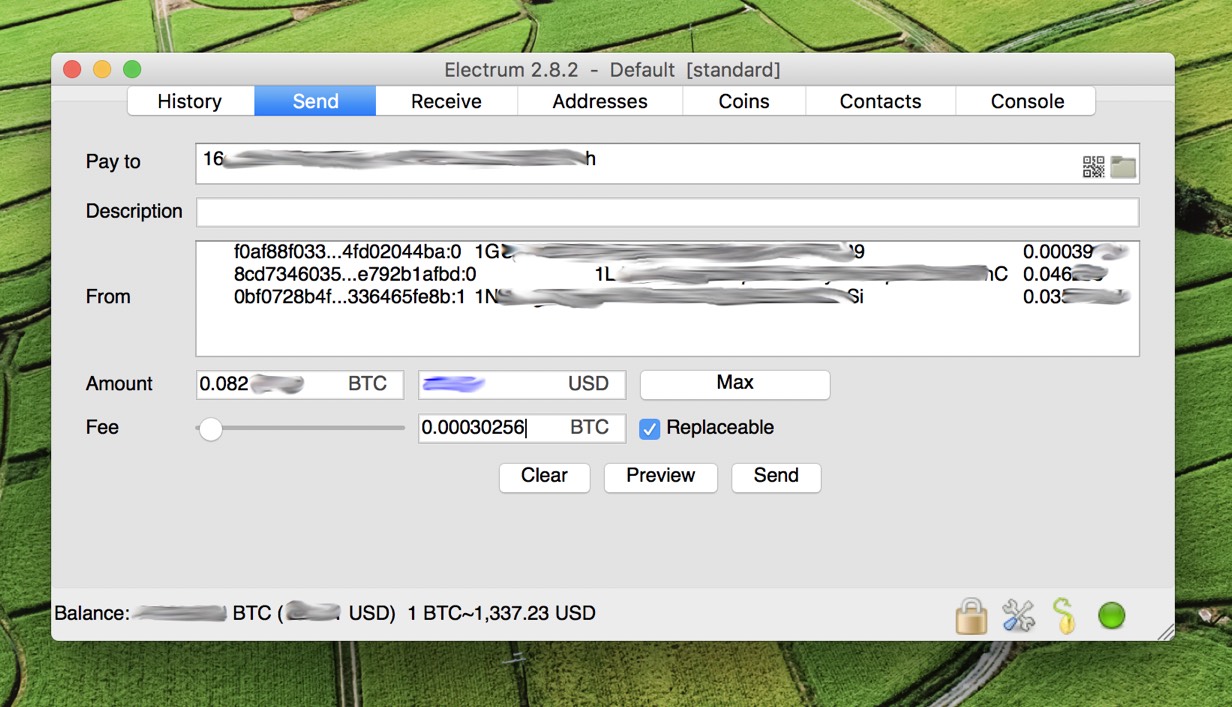Click the Preview button
The height and width of the screenshot is (707, 1232).
pos(660,476)
